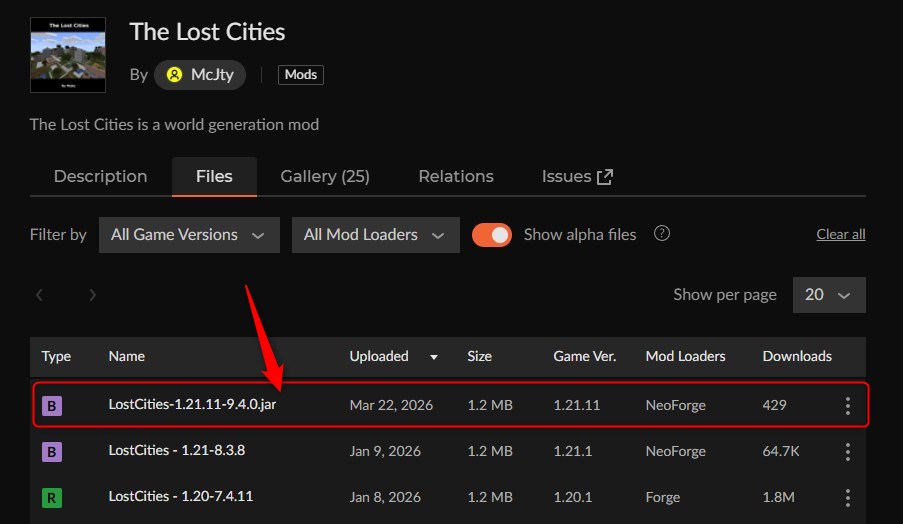
Task: Switch to the Description tab
Action: point(100,176)
